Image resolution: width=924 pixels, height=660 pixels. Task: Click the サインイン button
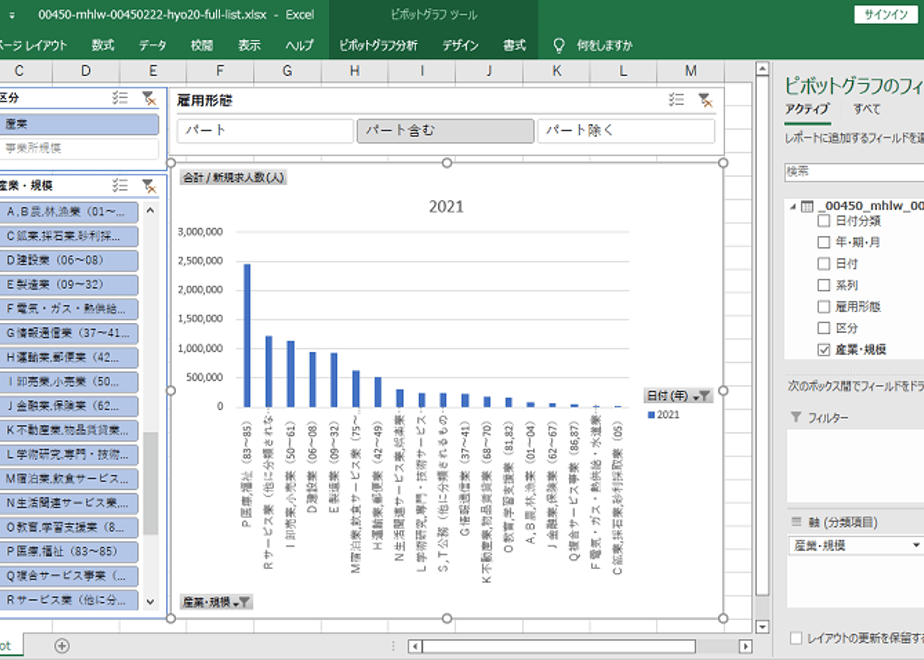886,15
